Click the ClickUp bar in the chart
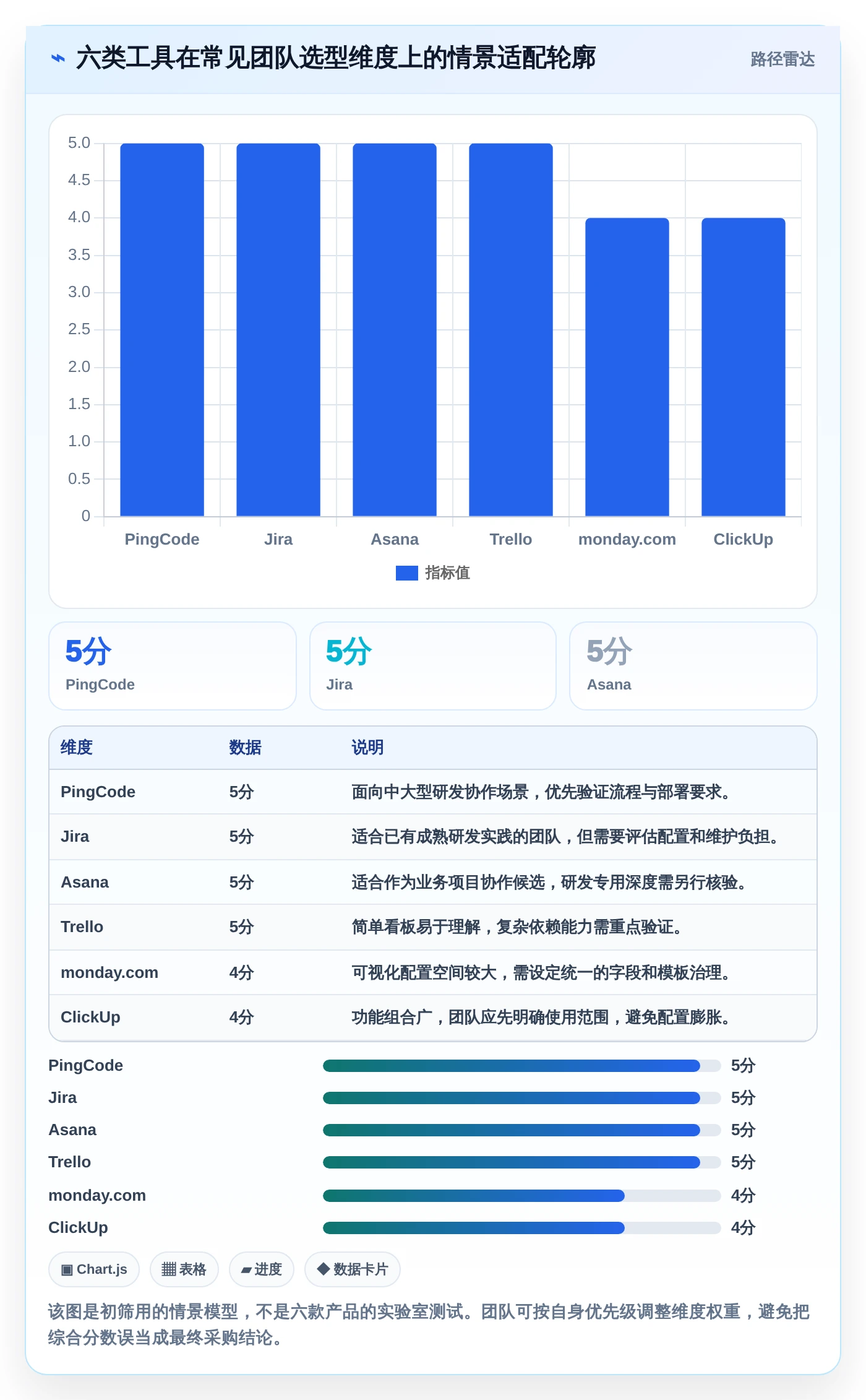The height and width of the screenshot is (1400, 866). click(744, 367)
